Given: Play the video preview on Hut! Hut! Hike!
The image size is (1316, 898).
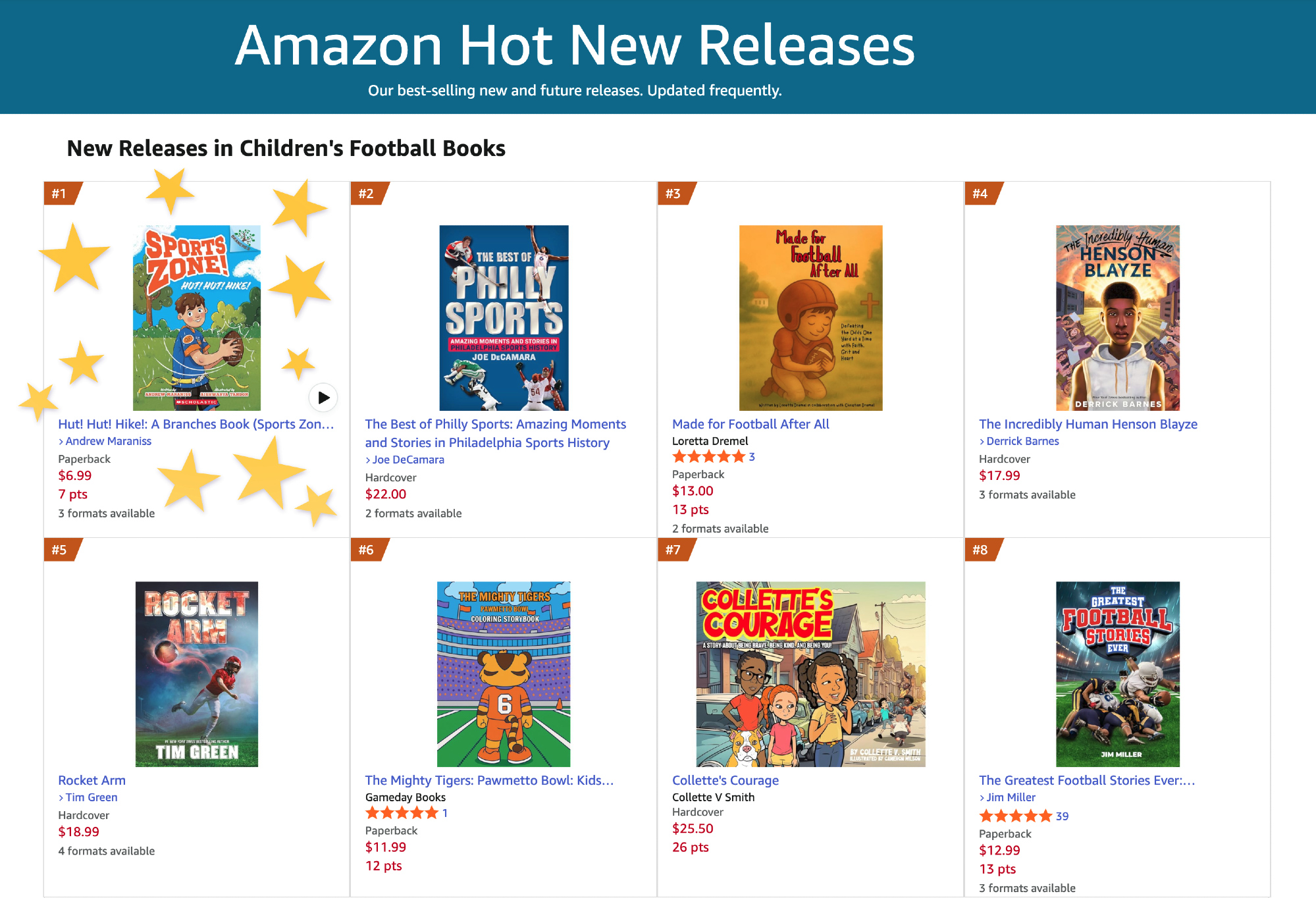Looking at the screenshot, I should coord(323,397).
